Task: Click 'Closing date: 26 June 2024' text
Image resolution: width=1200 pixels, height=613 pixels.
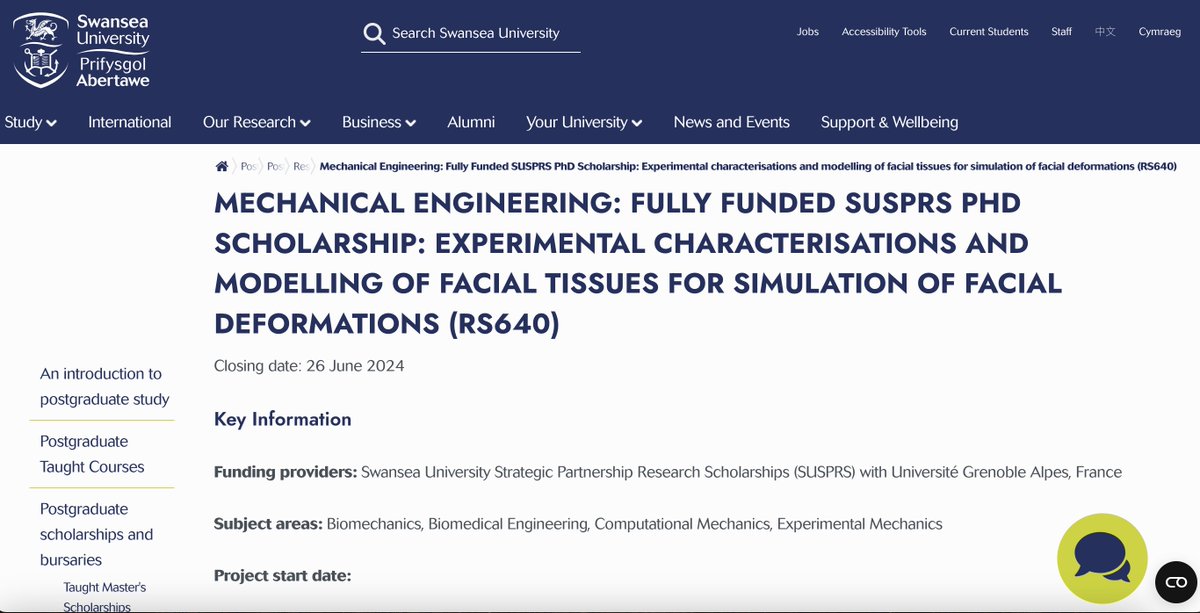Action: click(x=309, y=366)
